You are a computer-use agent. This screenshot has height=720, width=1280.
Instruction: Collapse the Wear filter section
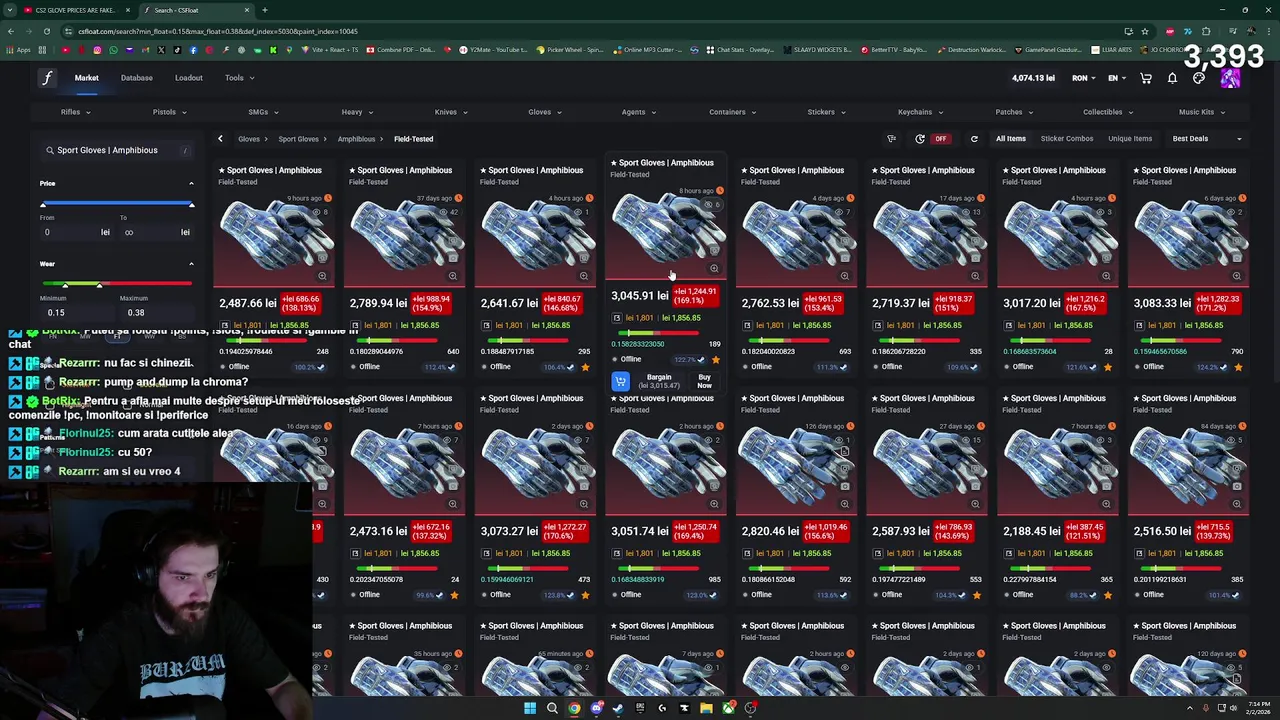coord(191,264)
